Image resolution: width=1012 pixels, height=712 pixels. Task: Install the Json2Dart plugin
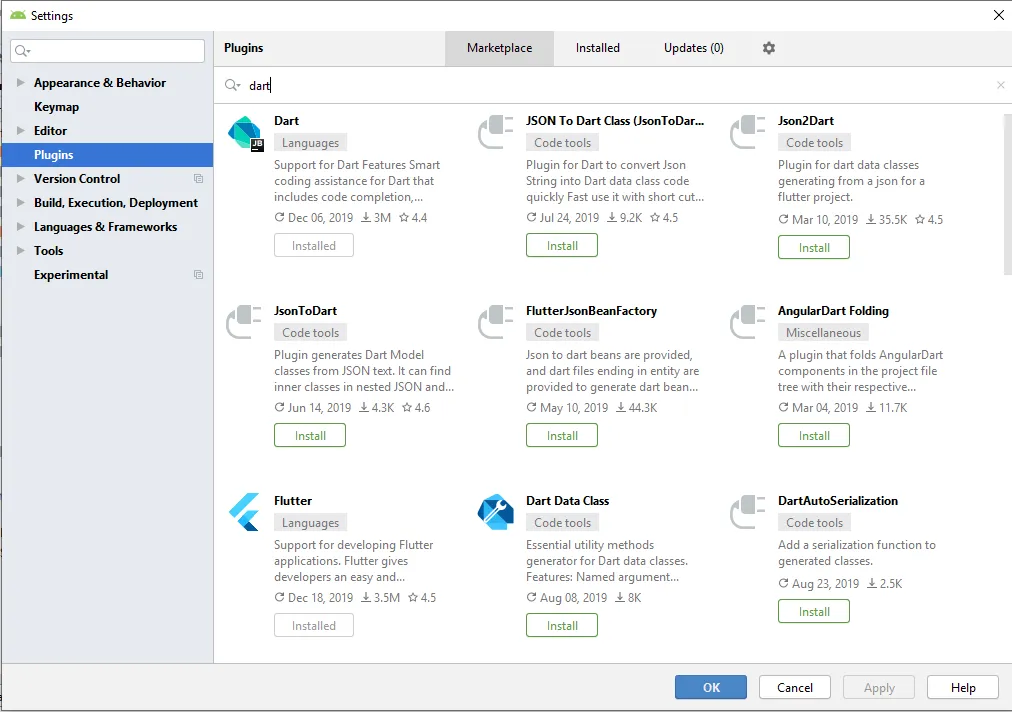(x=814, y=247)
